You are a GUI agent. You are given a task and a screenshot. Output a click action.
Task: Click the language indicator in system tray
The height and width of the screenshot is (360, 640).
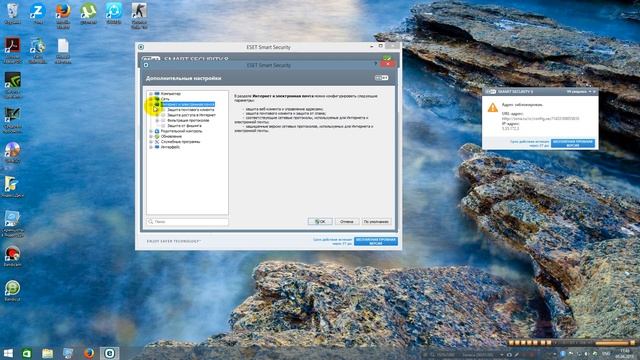click(607, 353)
